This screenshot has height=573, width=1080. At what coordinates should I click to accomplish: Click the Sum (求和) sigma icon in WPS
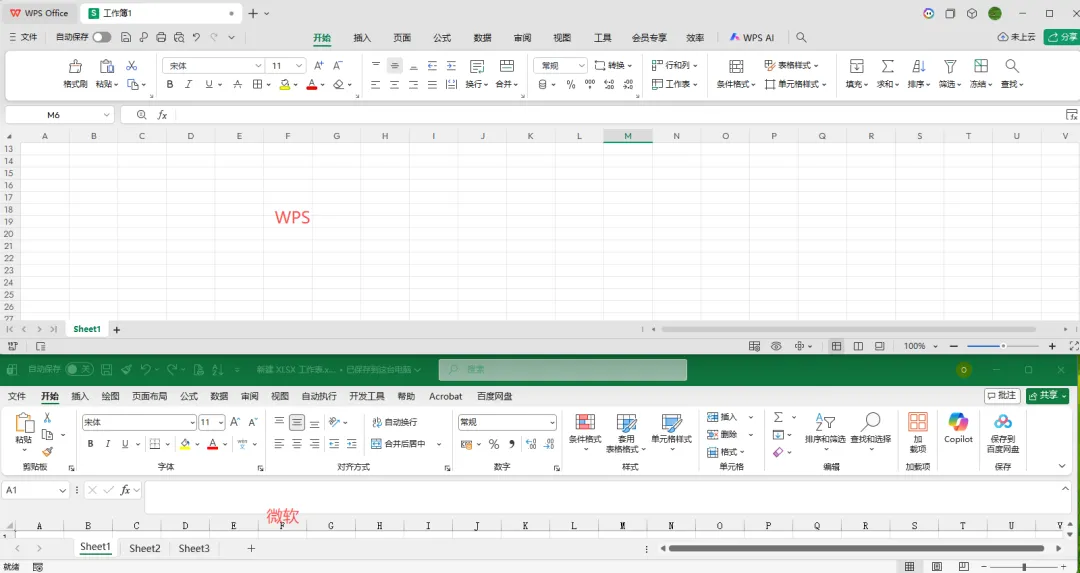point(888,66)
